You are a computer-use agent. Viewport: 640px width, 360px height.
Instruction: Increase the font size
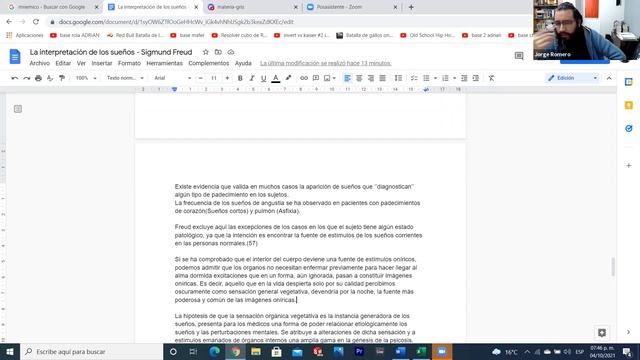click(x=227, y=78)
